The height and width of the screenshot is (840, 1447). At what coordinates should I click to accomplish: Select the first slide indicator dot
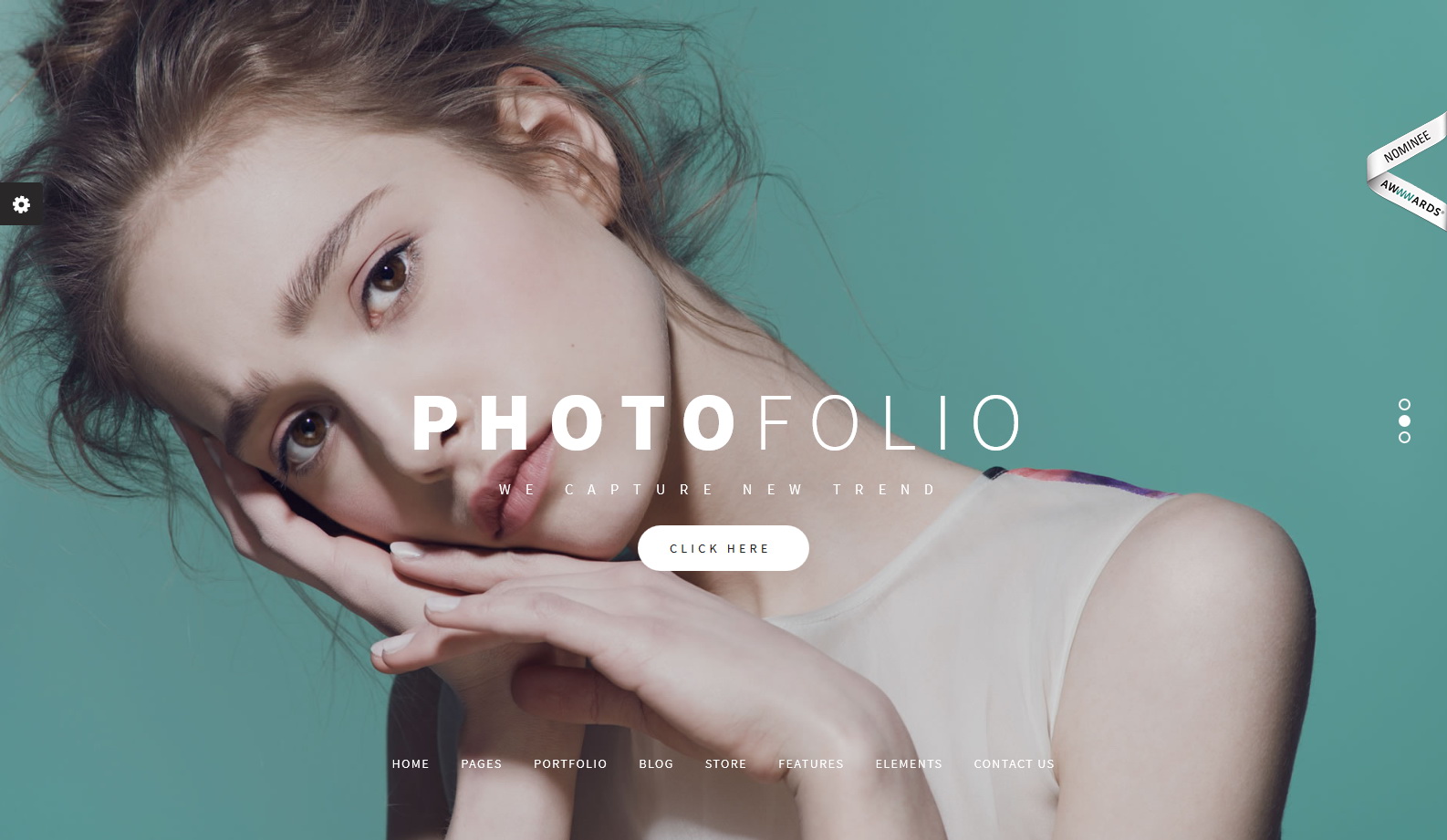pyautogui.click(x=1404, y=405)
